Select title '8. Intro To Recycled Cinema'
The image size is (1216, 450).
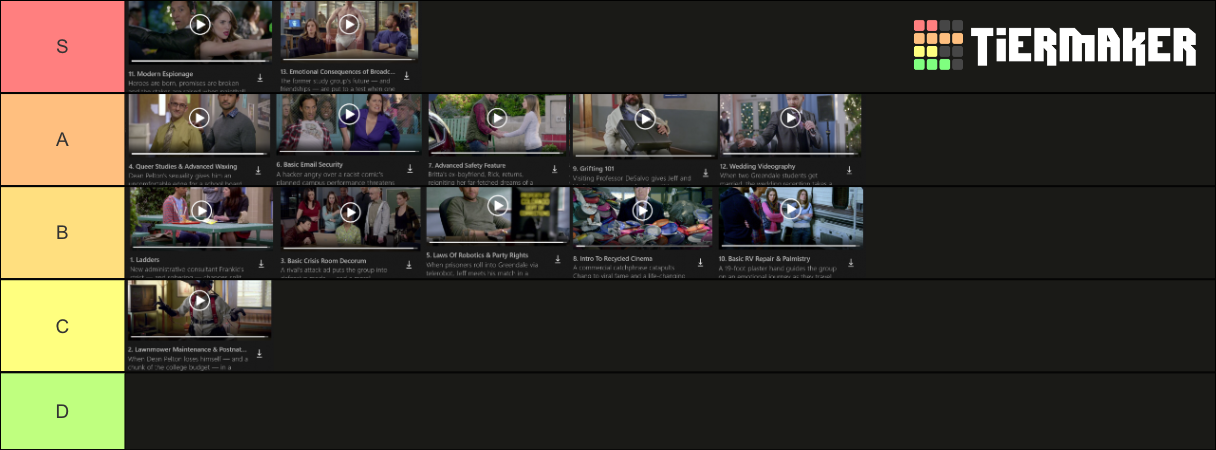[617, 259]
